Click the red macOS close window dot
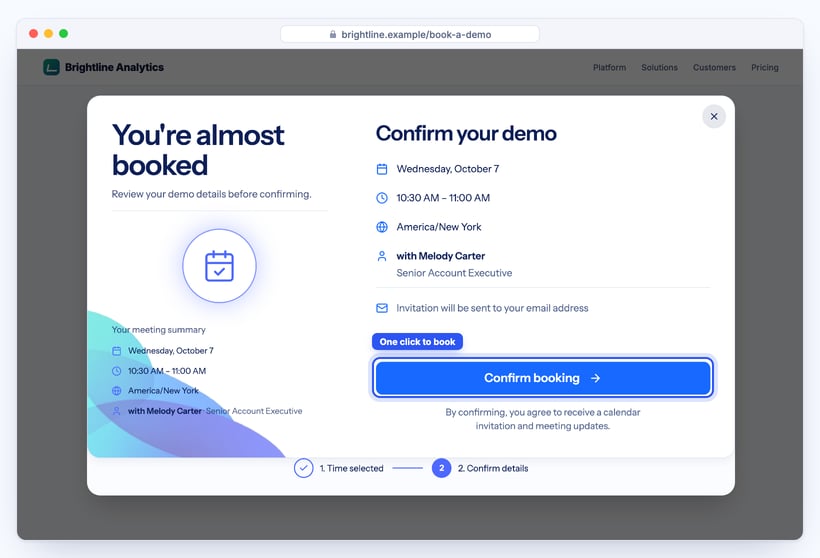Image resolution: width=820 pixels, height=558 pixels. pyautogui.click(x=33, y=33)
